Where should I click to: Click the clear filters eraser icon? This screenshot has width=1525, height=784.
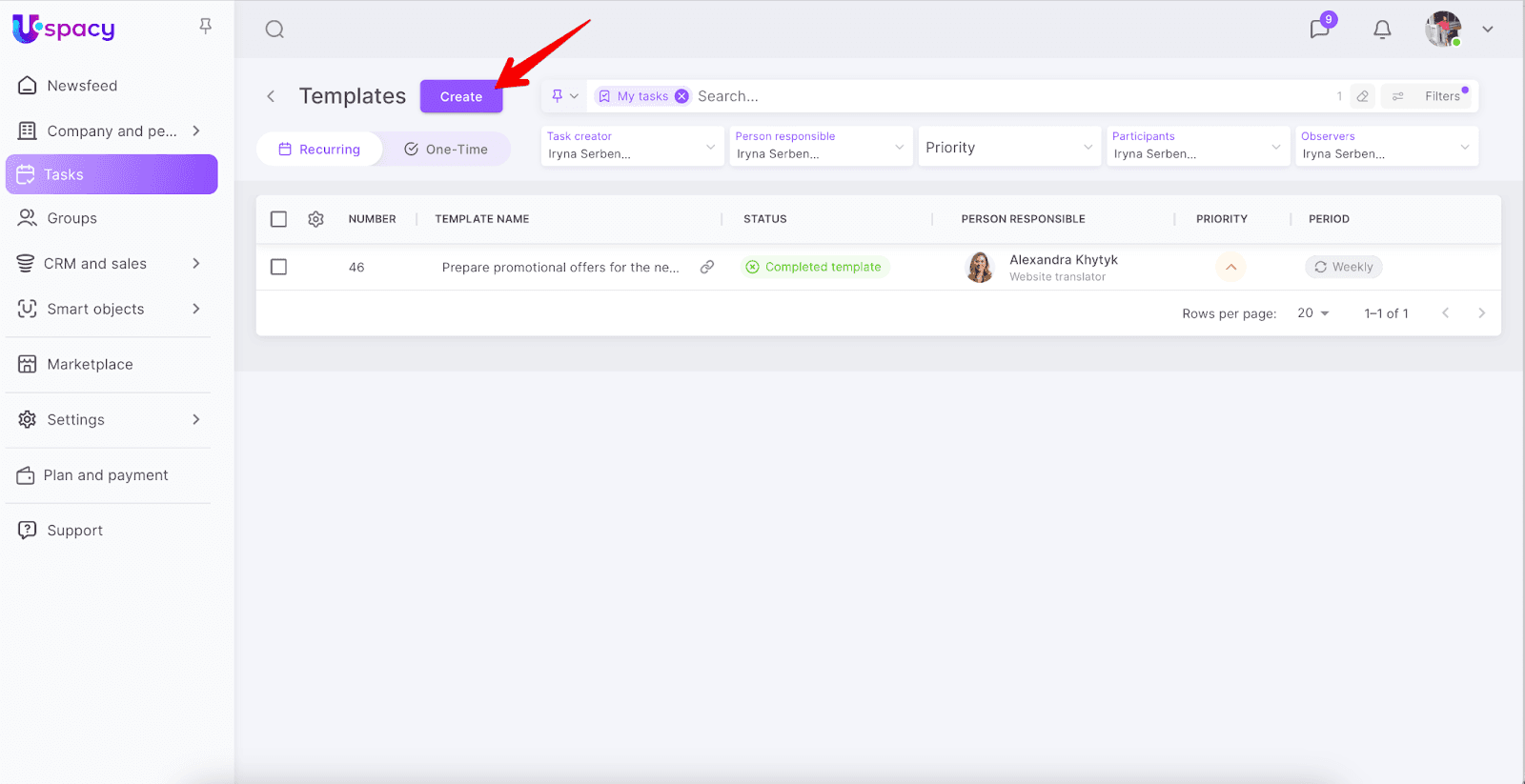1363,96
